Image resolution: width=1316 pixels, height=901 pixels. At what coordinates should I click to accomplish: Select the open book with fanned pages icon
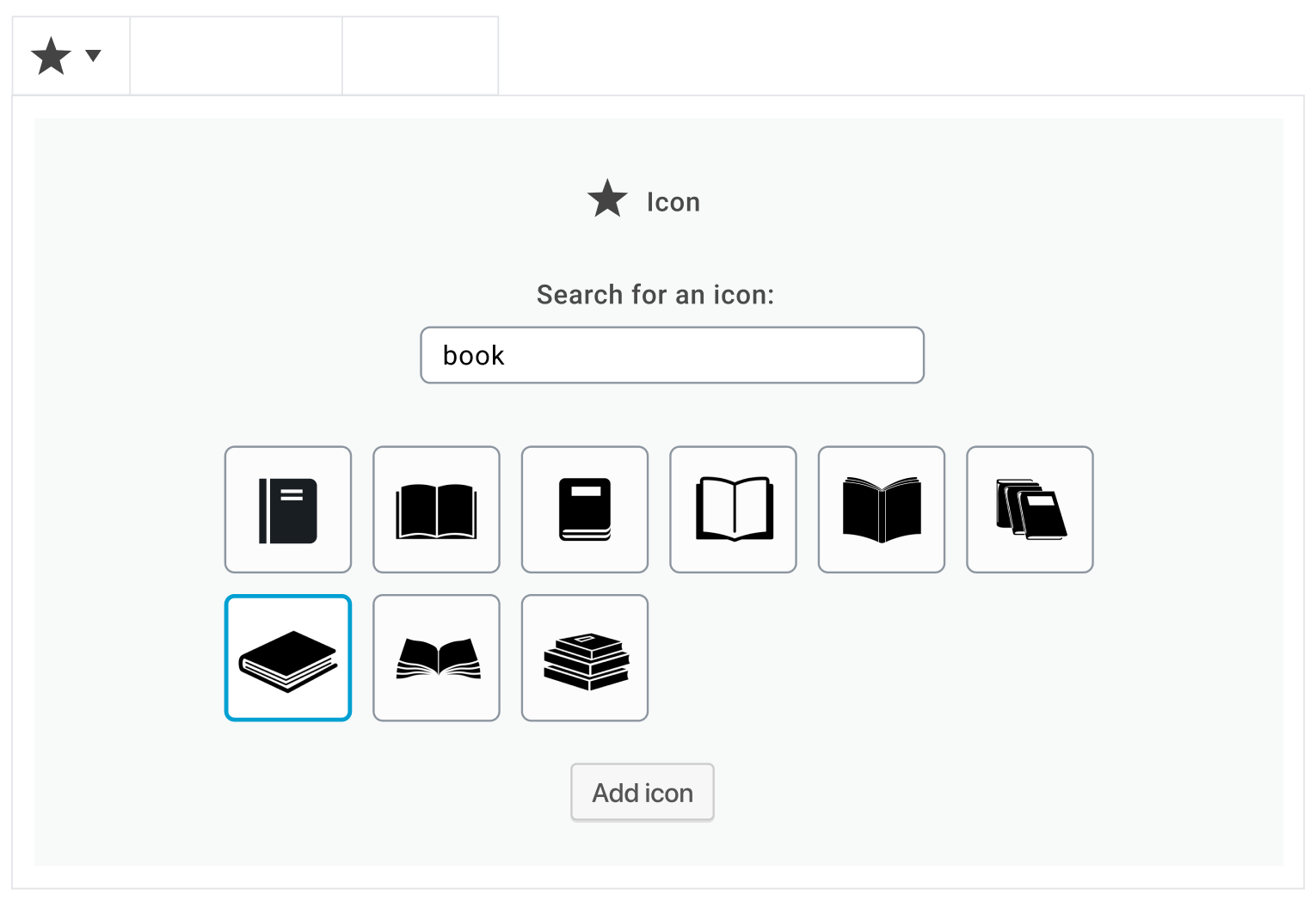click(436, 658)
